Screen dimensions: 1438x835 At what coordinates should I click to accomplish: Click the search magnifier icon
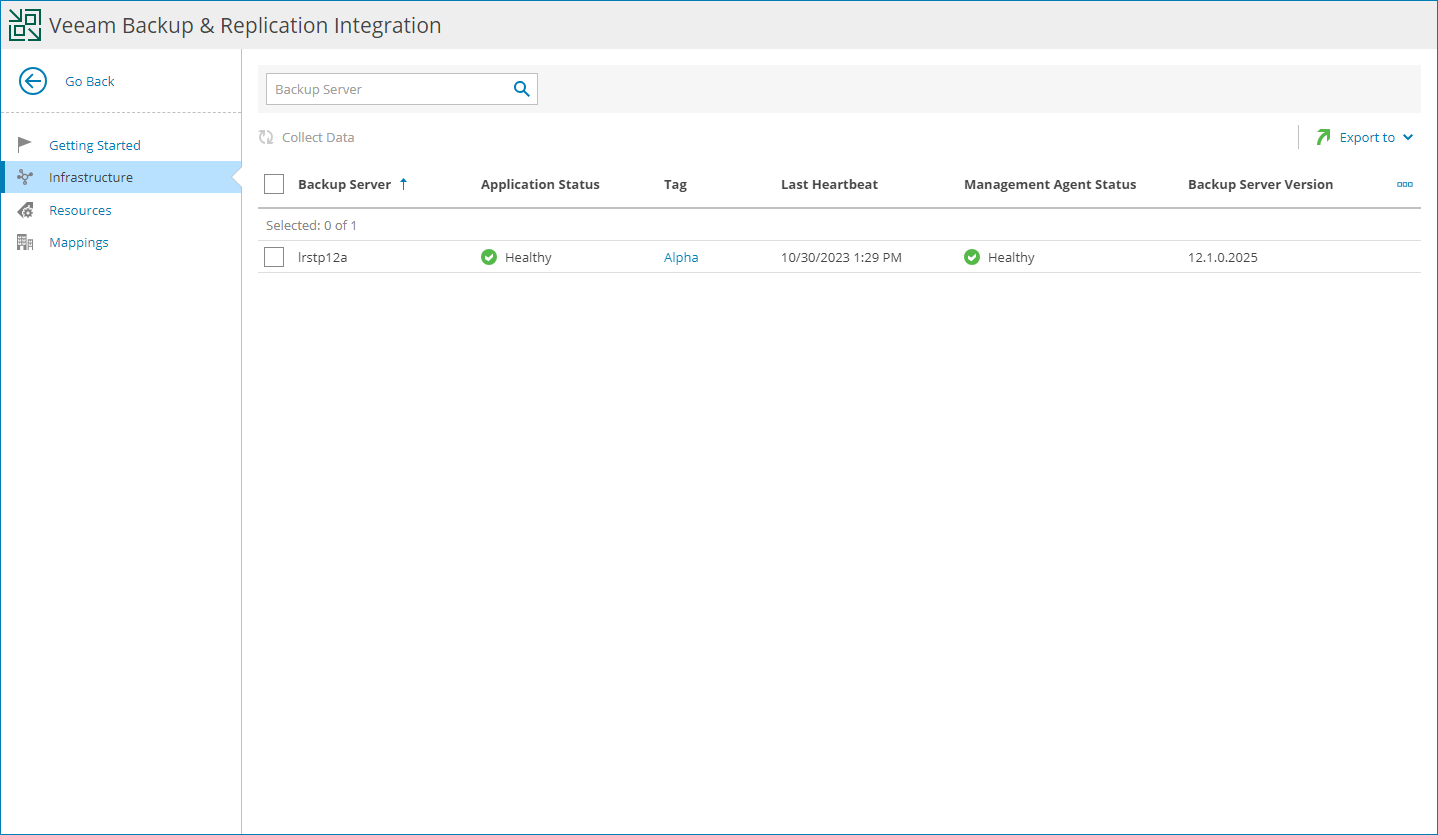tap(521, 89)
